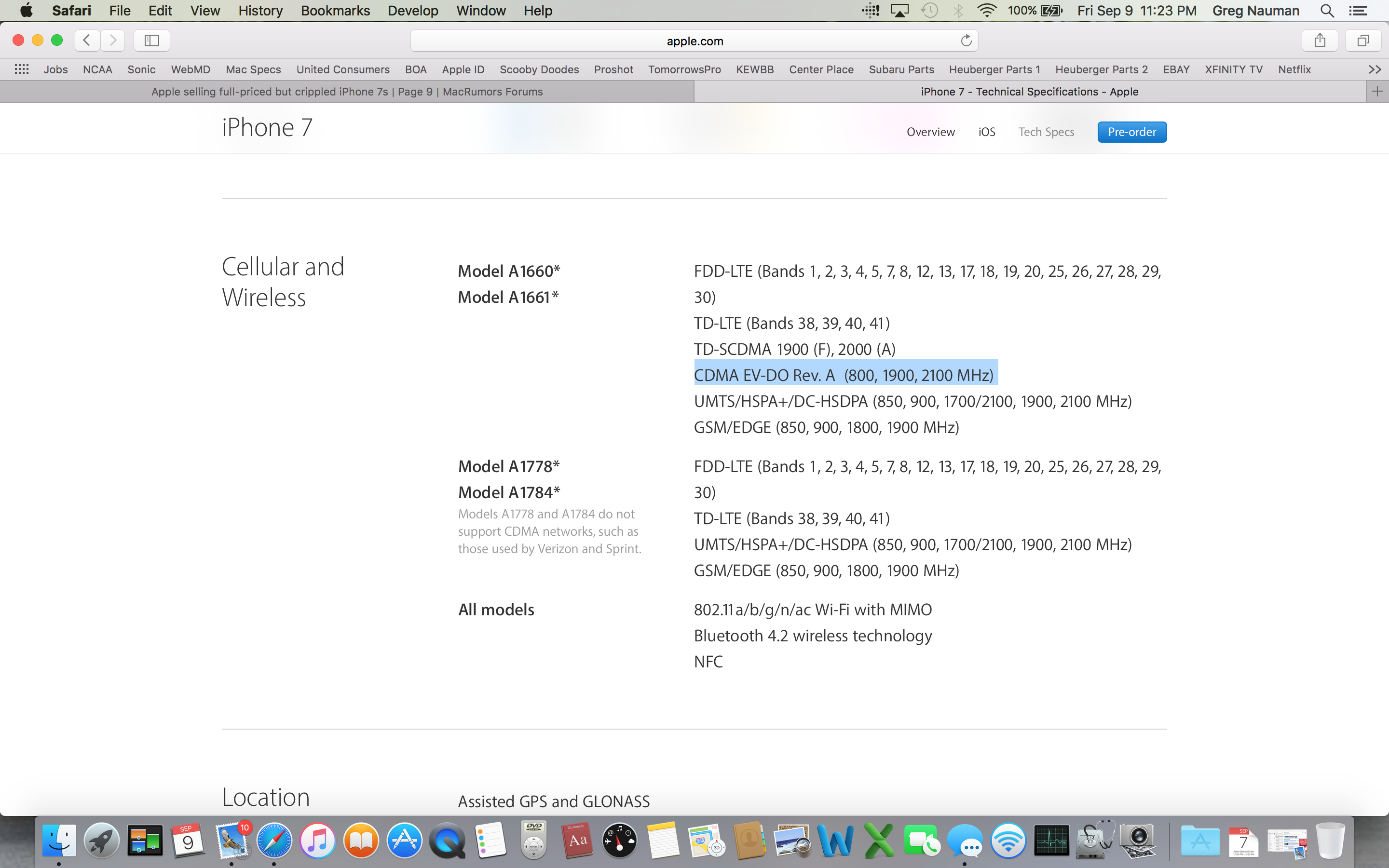The width and height of the screenshot is (1389, 868).
Task: Click the Bluetooth 4.2 wireless technology text
Action: [813, 636]
